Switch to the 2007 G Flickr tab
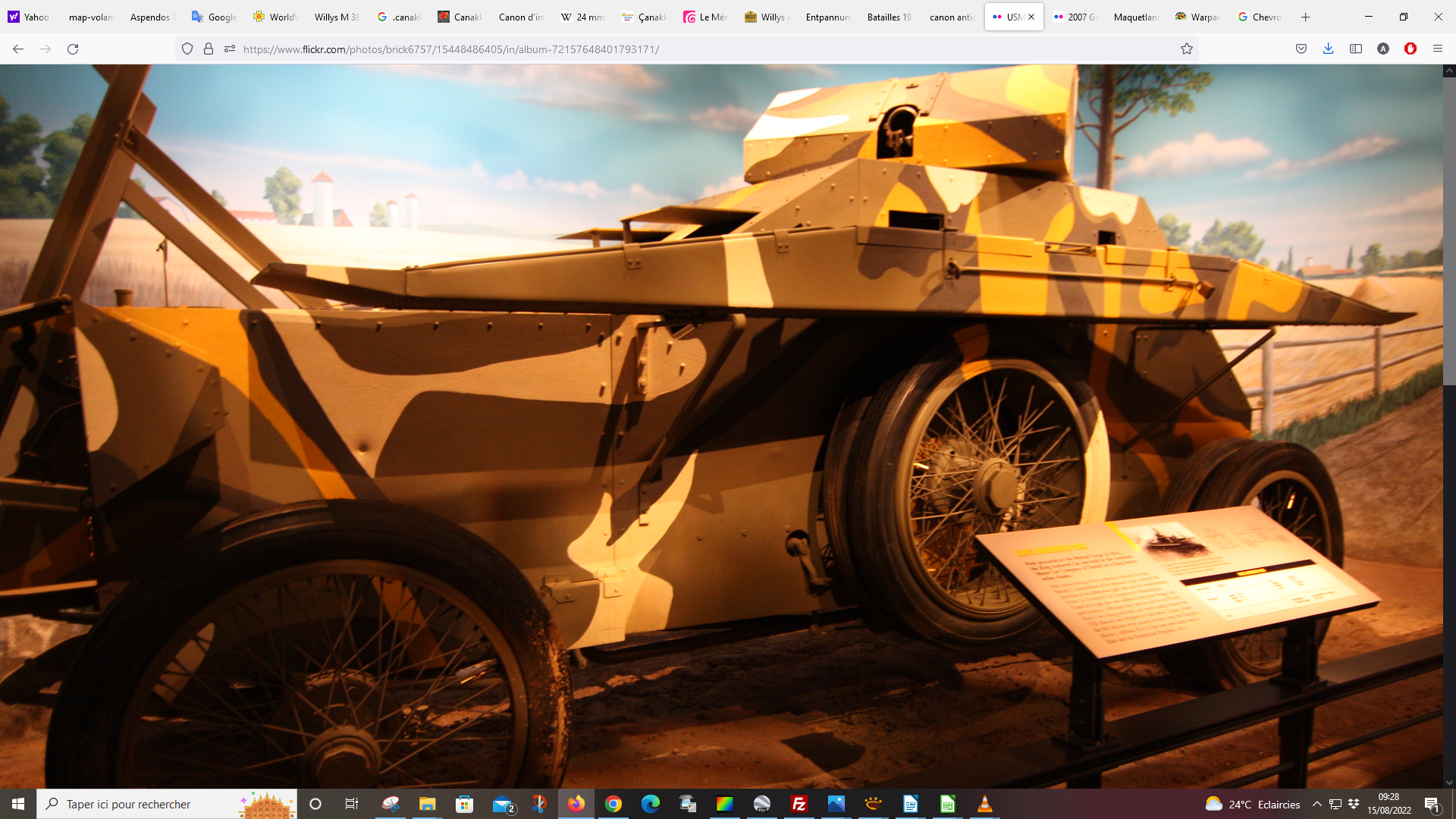This screenshot has width=1456, height=819. (x=1075, y=17)
